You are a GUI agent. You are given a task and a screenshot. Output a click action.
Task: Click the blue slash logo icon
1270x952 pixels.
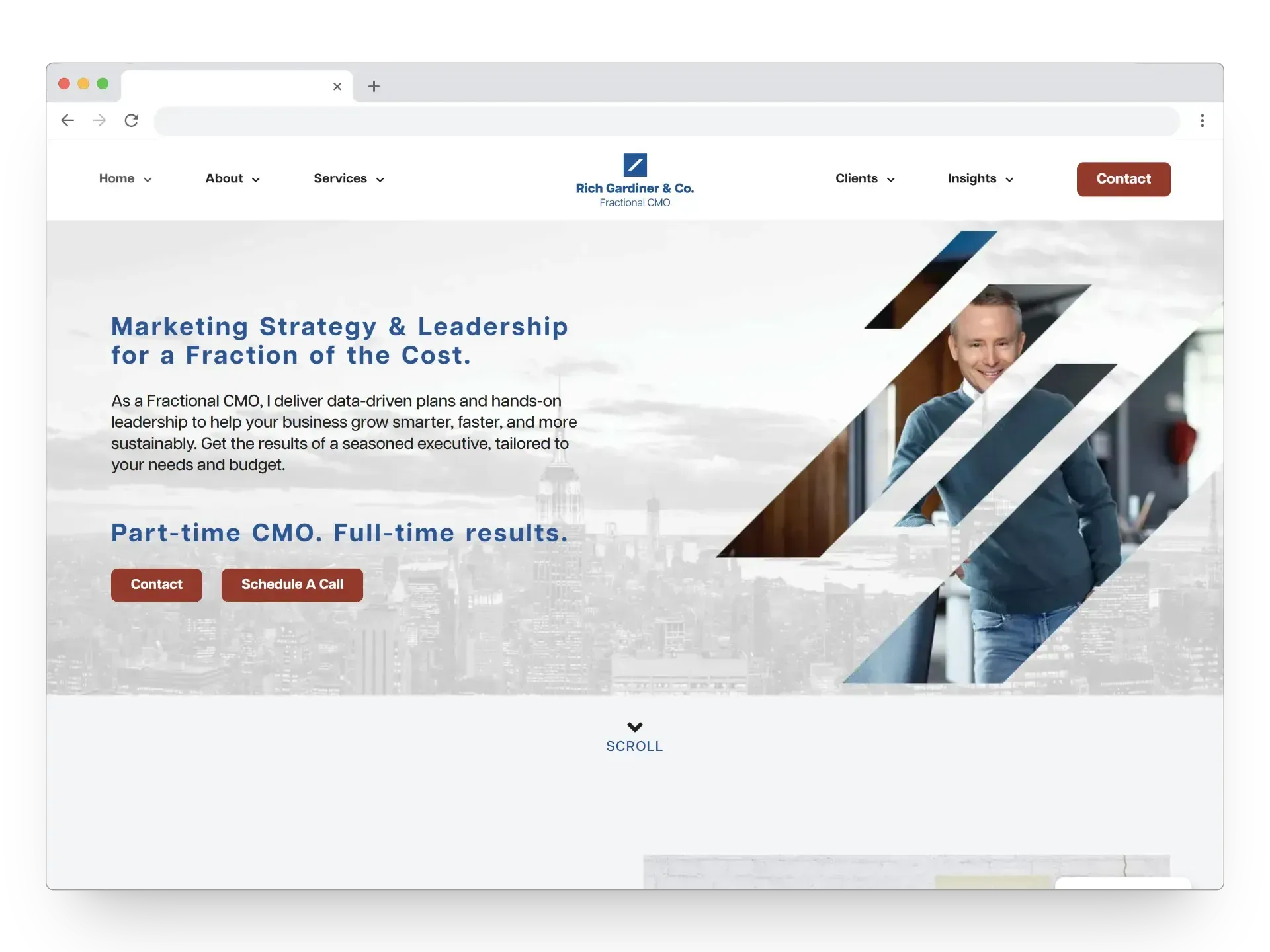pos(635,165)
